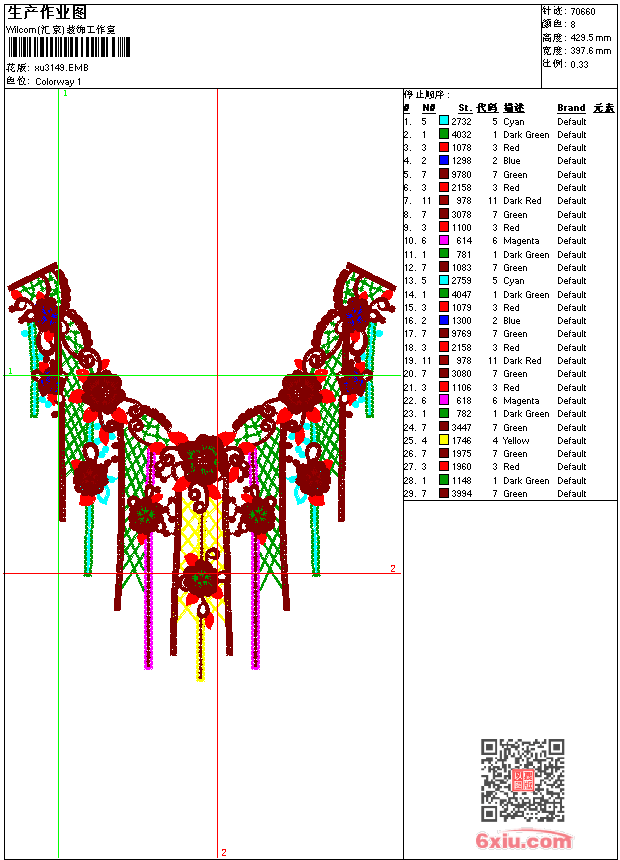
Task: Click the stitch count value 4032
Action: (461, 134)
